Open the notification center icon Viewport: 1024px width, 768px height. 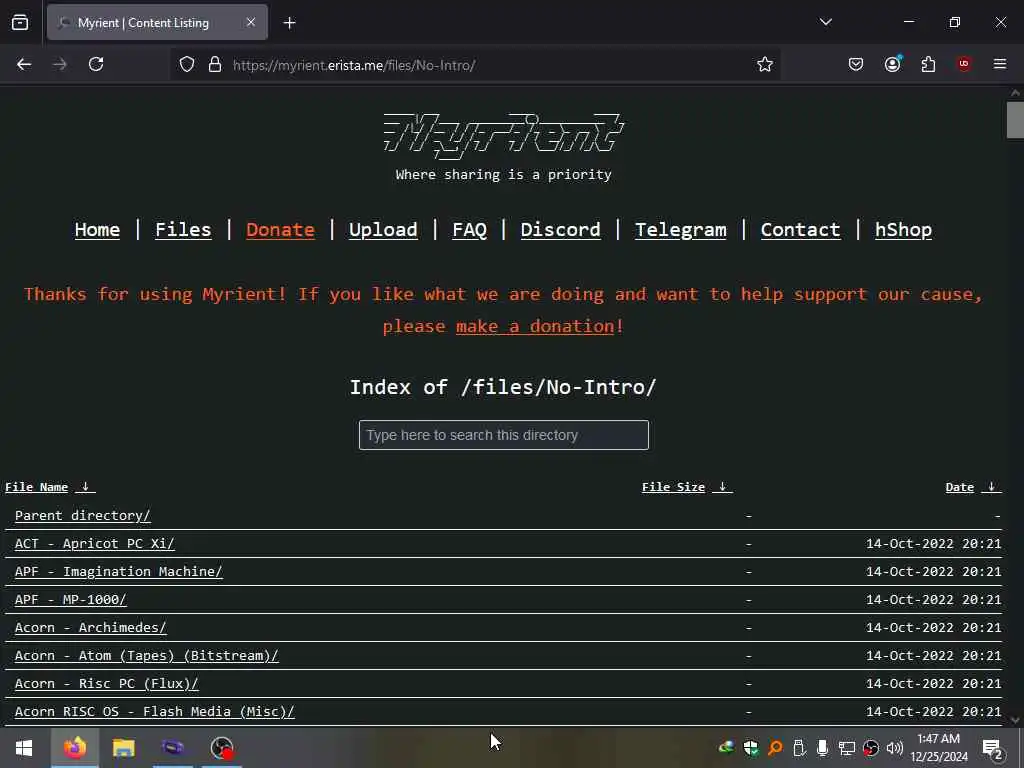992,748
